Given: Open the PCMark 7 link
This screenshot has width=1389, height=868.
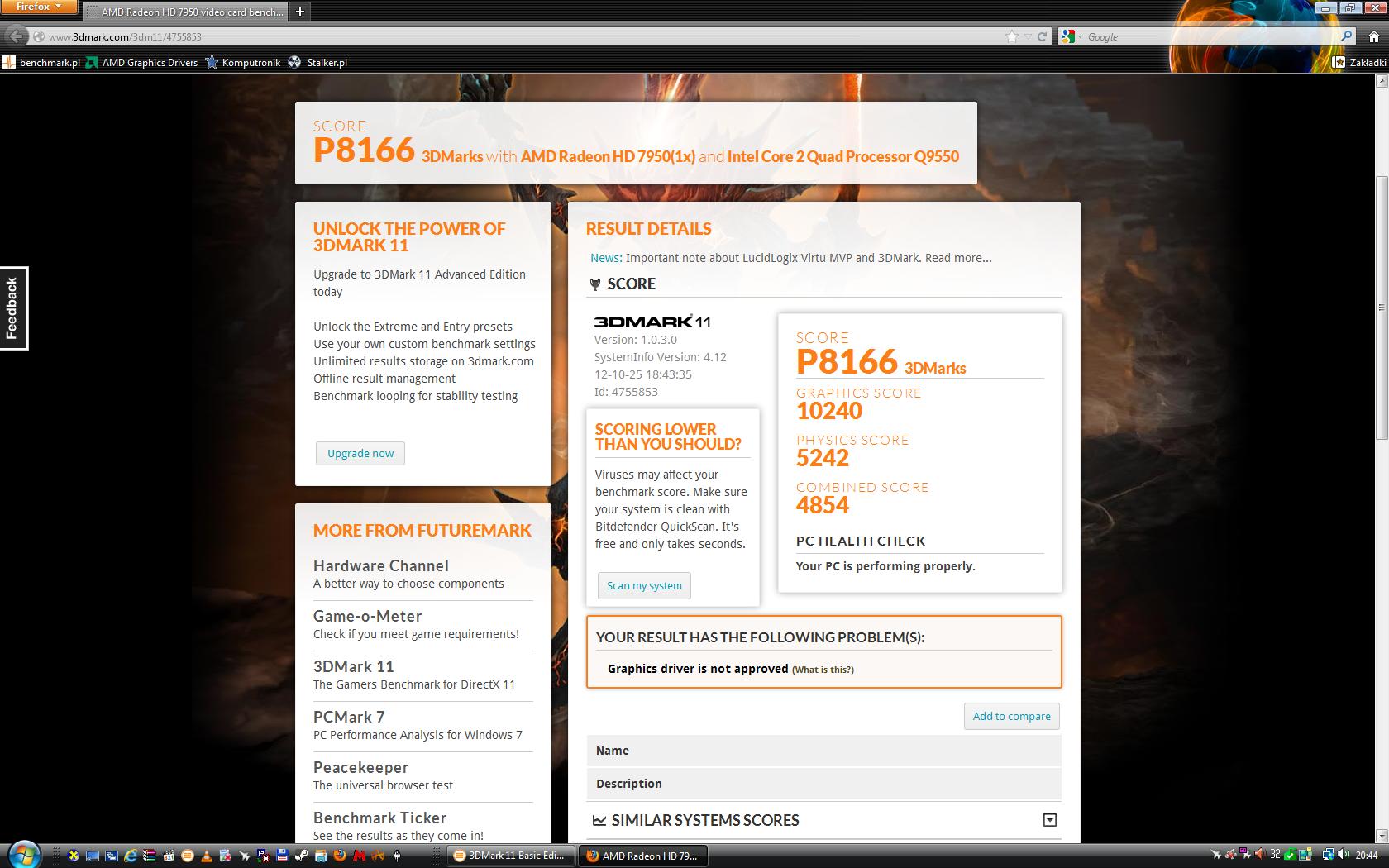Looking at the screenshot, I should click(x=349, y=717).
